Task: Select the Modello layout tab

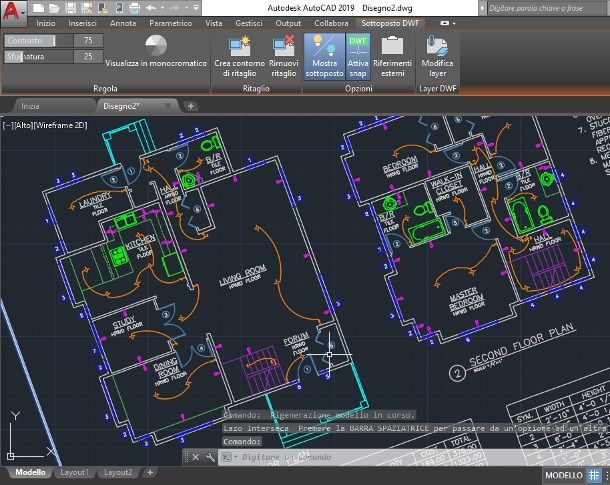Action: pyautogui.click(x=30, y=472)
